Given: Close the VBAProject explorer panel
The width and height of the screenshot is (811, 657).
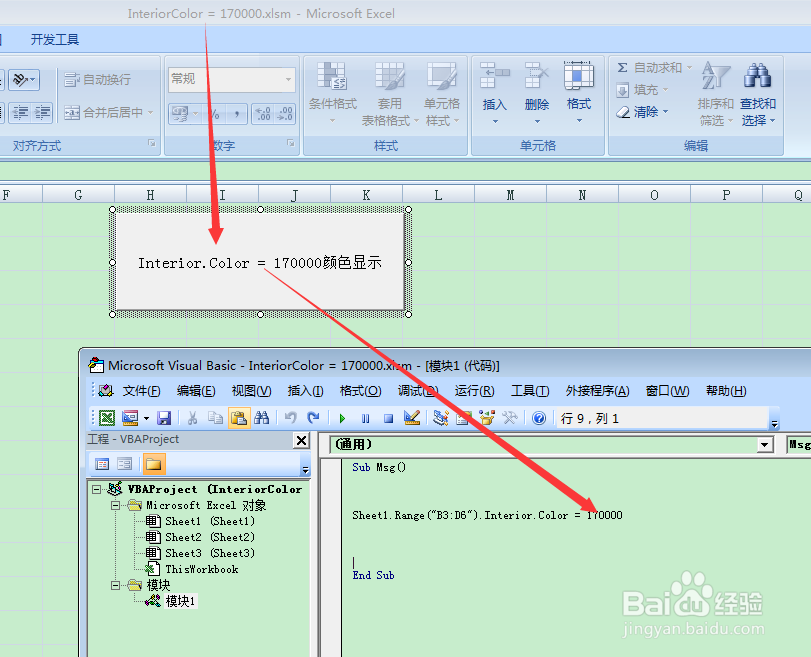Looking at the screenshot, I should click(301, 440).
